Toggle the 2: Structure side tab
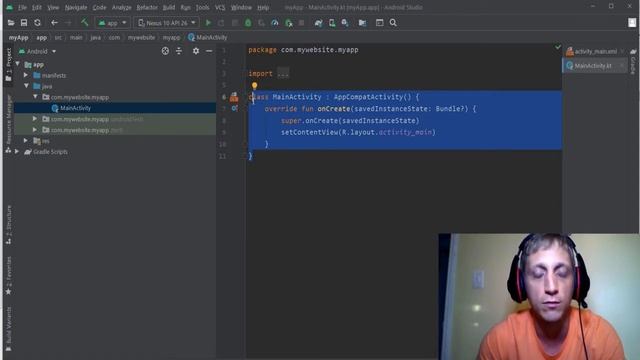The image size is (640, 360). tap(9, 224)
